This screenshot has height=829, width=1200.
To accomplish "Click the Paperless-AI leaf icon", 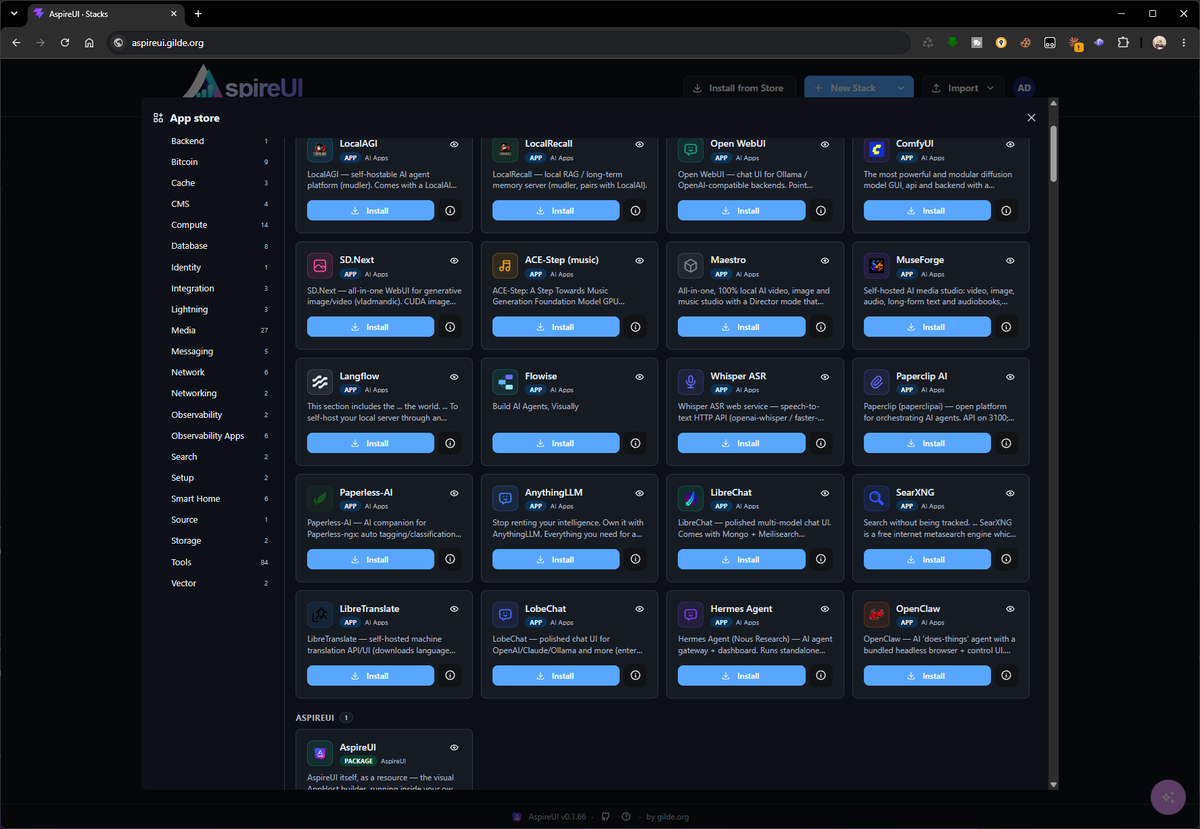I will coord(320,498).
